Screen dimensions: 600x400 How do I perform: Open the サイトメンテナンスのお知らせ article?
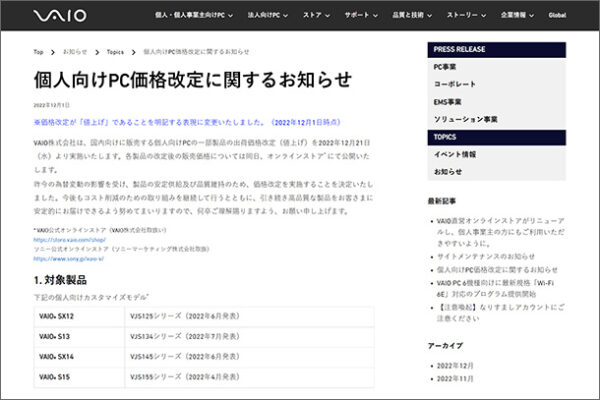click(x=486, y=256)
